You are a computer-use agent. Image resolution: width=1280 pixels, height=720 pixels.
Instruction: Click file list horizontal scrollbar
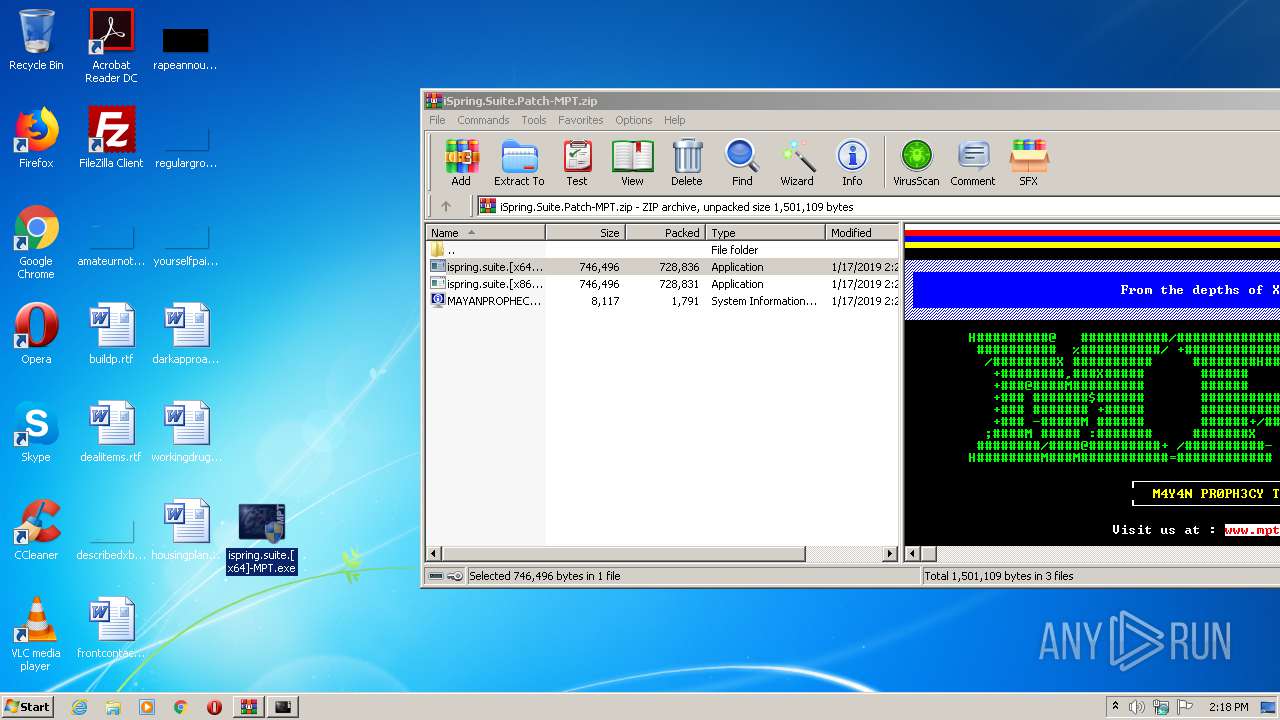coord(625,553)
